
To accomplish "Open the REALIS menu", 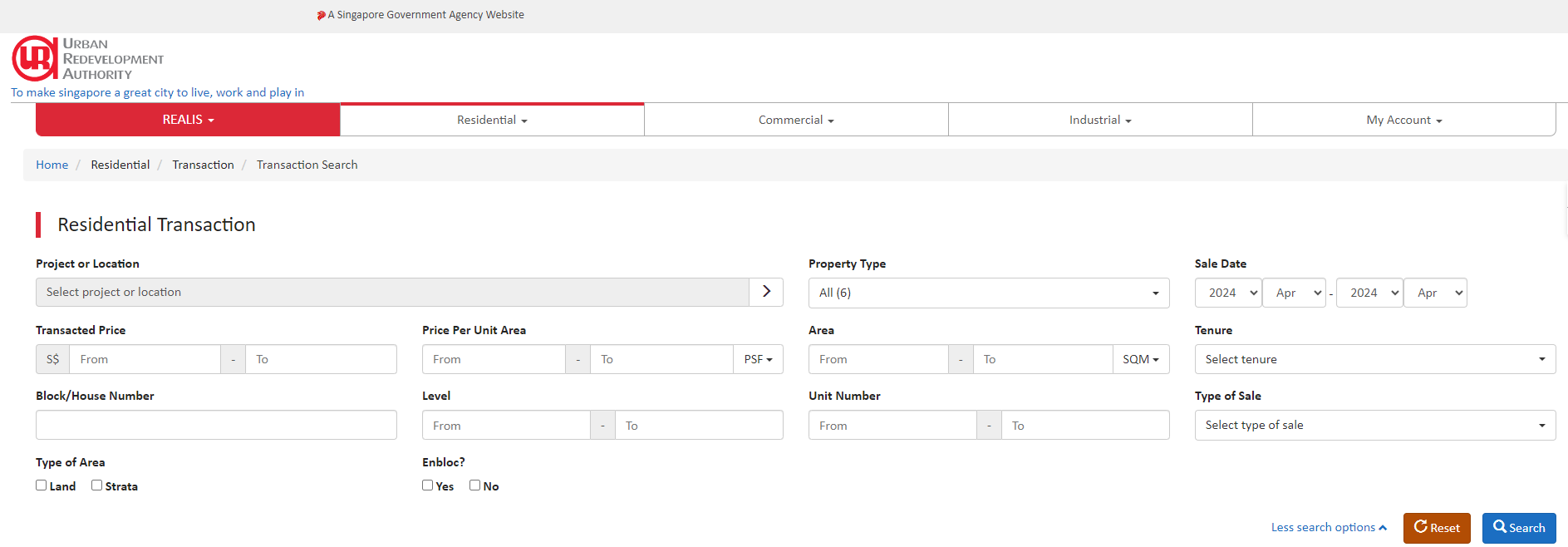I will [188, 120].
